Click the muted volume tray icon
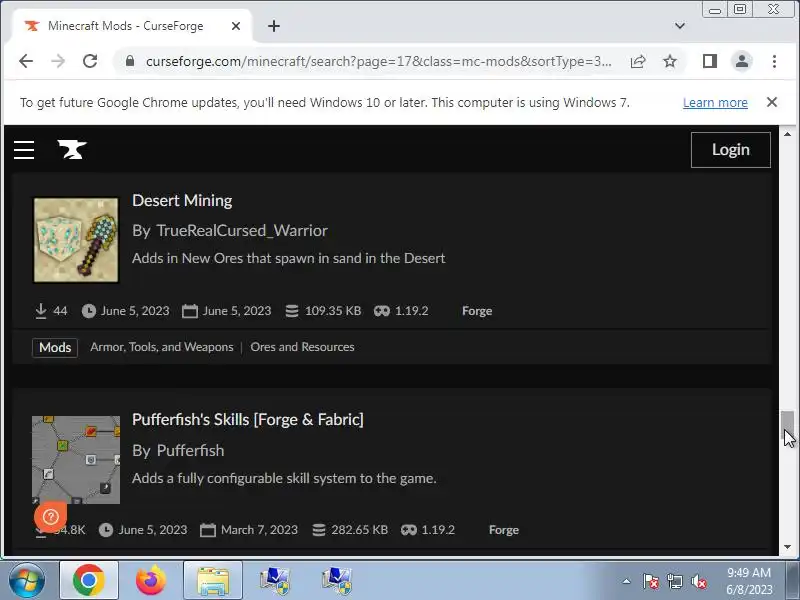The height and width of the screenshot is (600, 800). click(x=699, y=581)
